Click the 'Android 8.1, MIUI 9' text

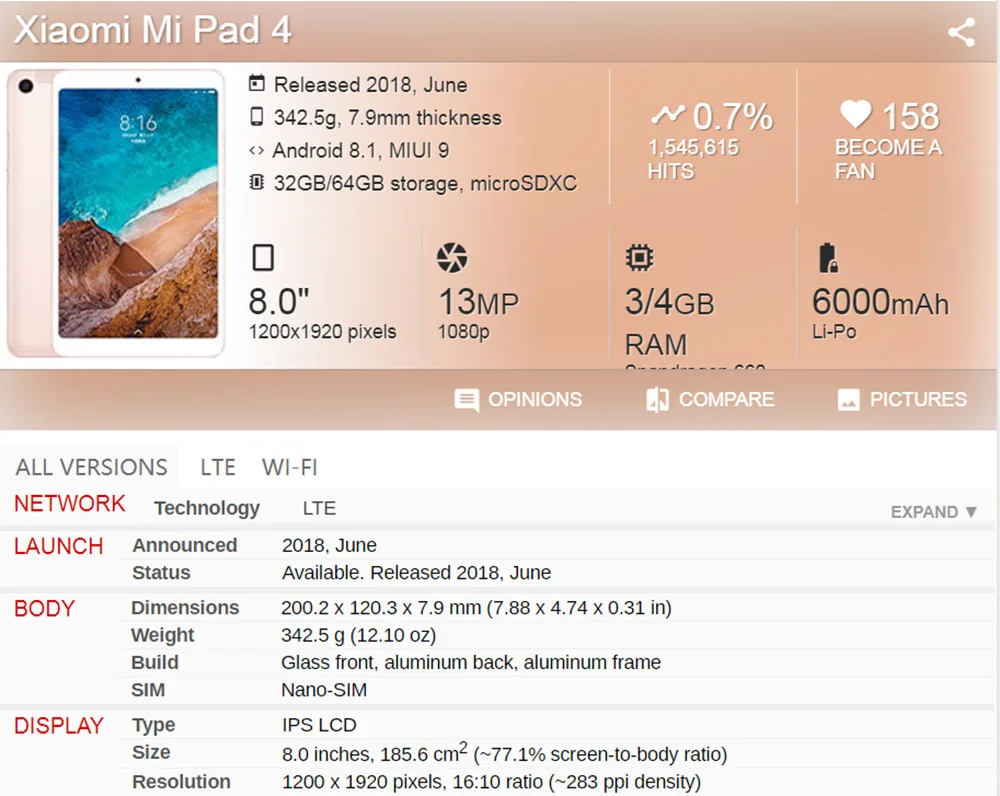361,151
